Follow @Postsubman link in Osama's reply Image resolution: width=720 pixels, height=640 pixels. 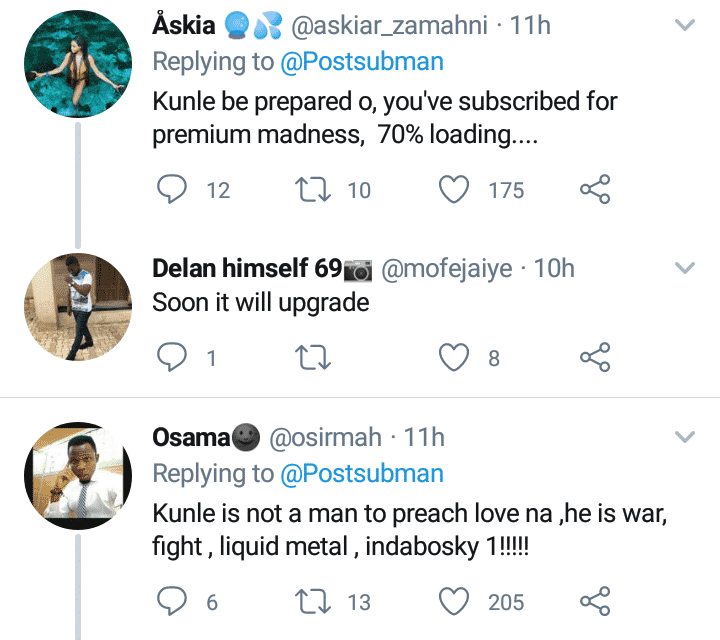(x=360, y=473)
